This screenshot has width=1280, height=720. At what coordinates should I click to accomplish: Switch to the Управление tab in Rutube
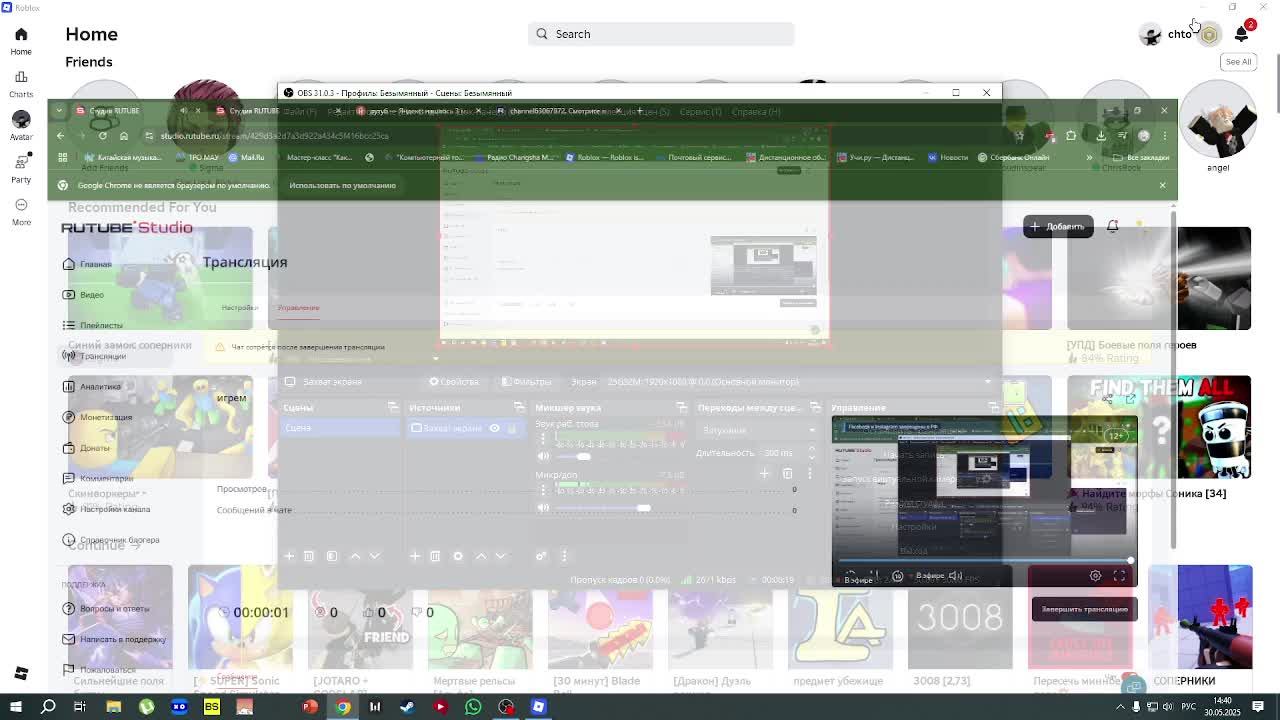pos(298,307)
